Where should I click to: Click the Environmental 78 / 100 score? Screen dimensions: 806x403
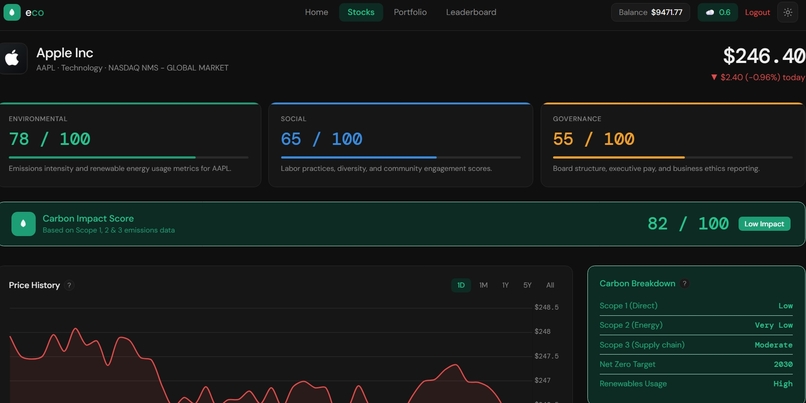click(x=49, y=139)
